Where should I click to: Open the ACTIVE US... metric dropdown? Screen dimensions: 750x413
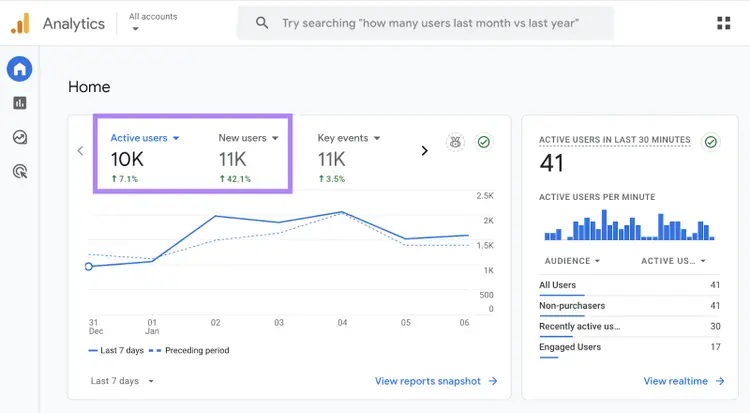click(x=673, y=261)
